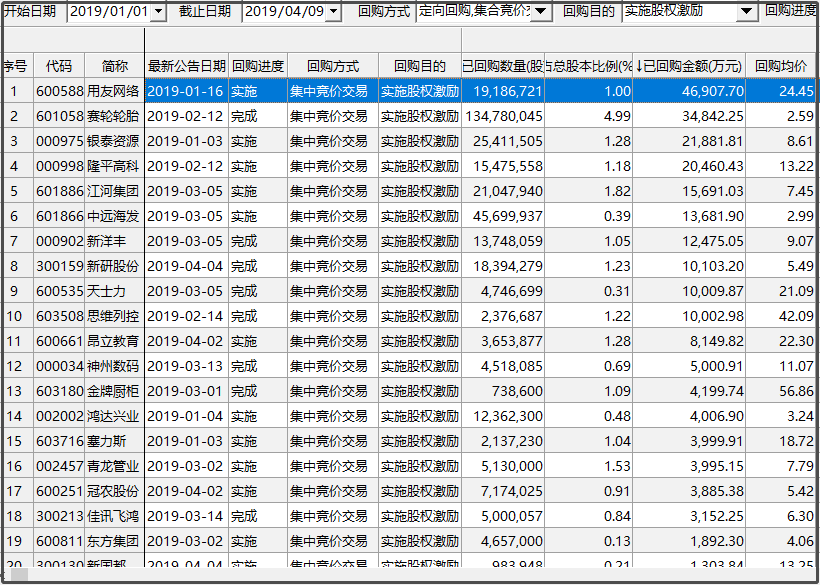Click code 600588 cell
820x585 pixels.
(59, 91)
